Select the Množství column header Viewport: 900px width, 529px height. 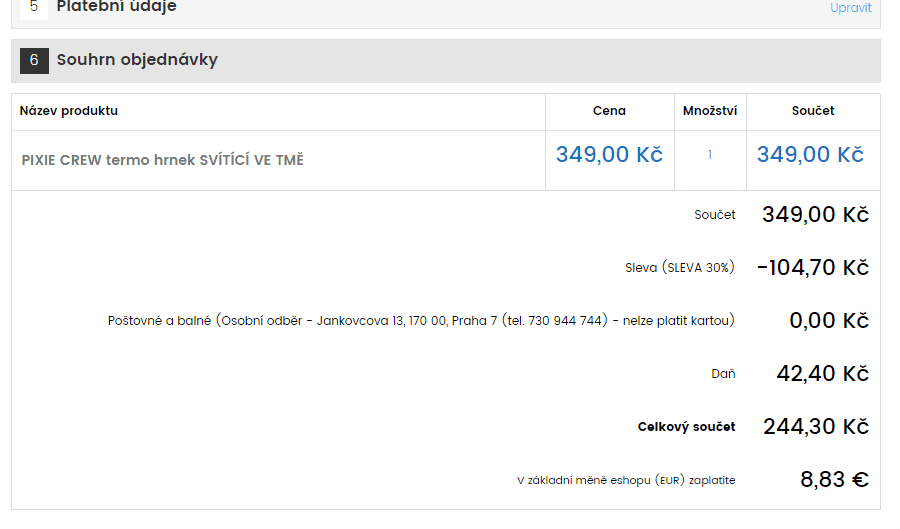point(710,111)
